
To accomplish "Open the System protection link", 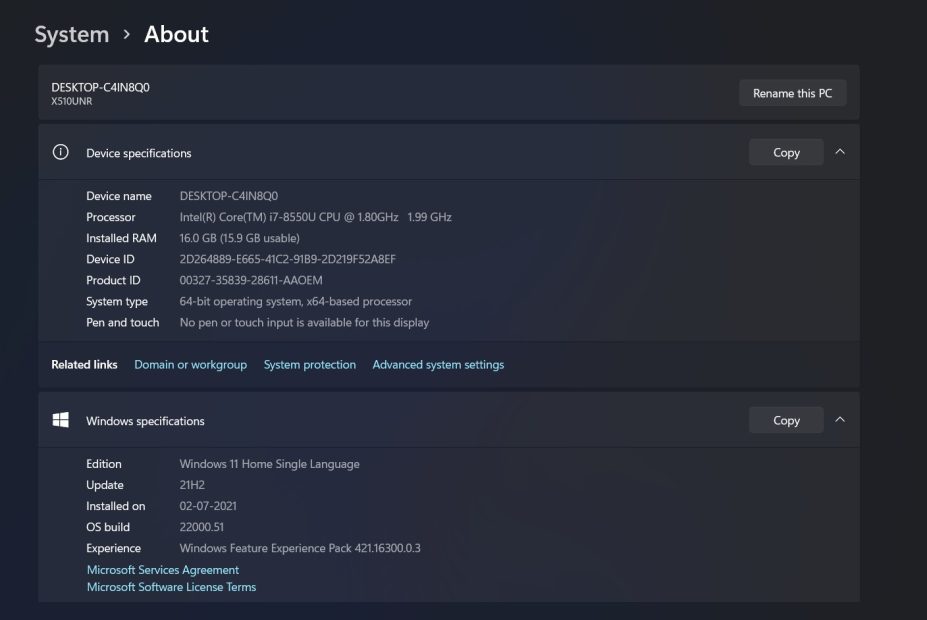I will [310, 365].
